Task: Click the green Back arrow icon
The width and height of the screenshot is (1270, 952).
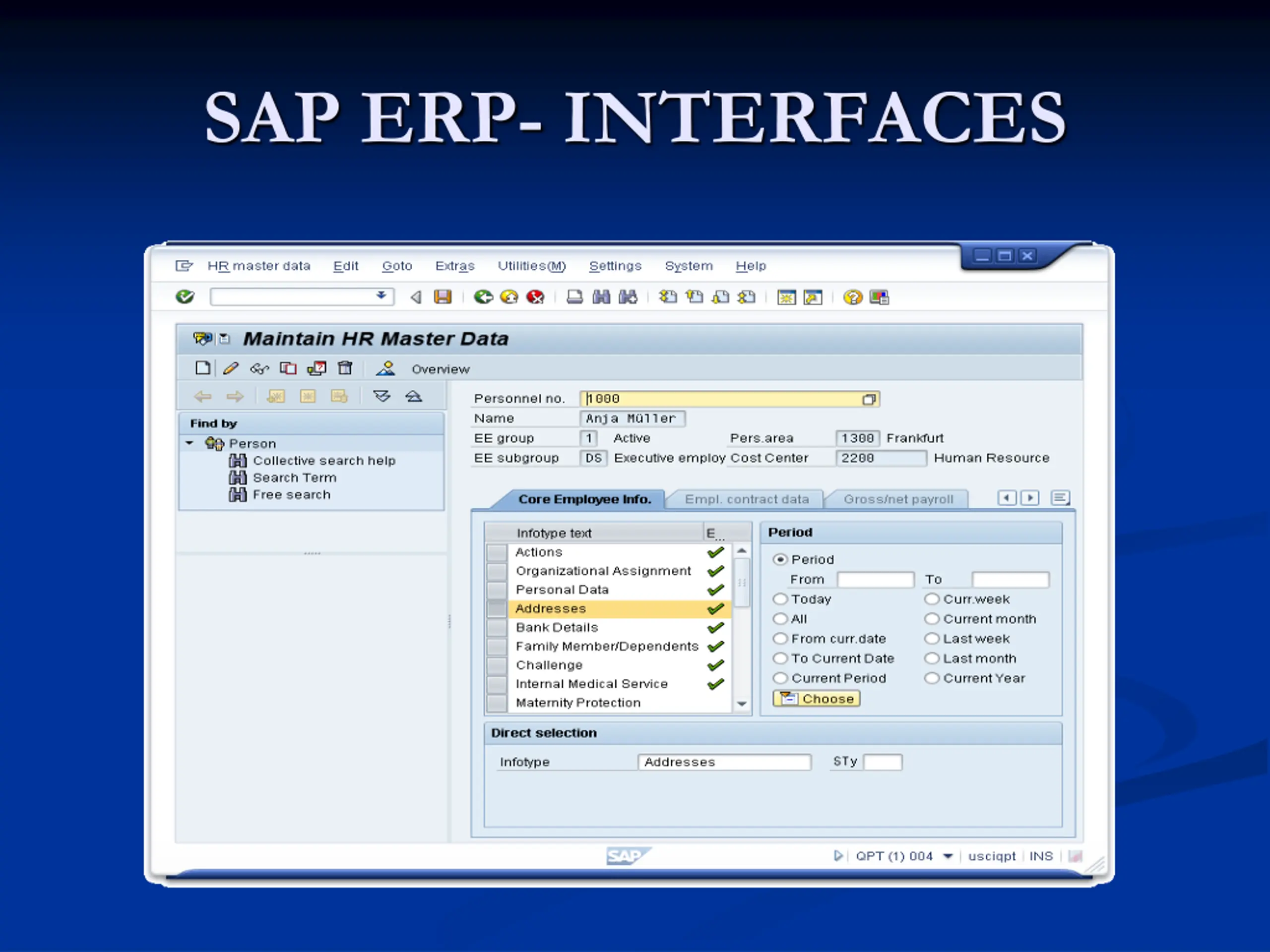Action: [483, 297]
